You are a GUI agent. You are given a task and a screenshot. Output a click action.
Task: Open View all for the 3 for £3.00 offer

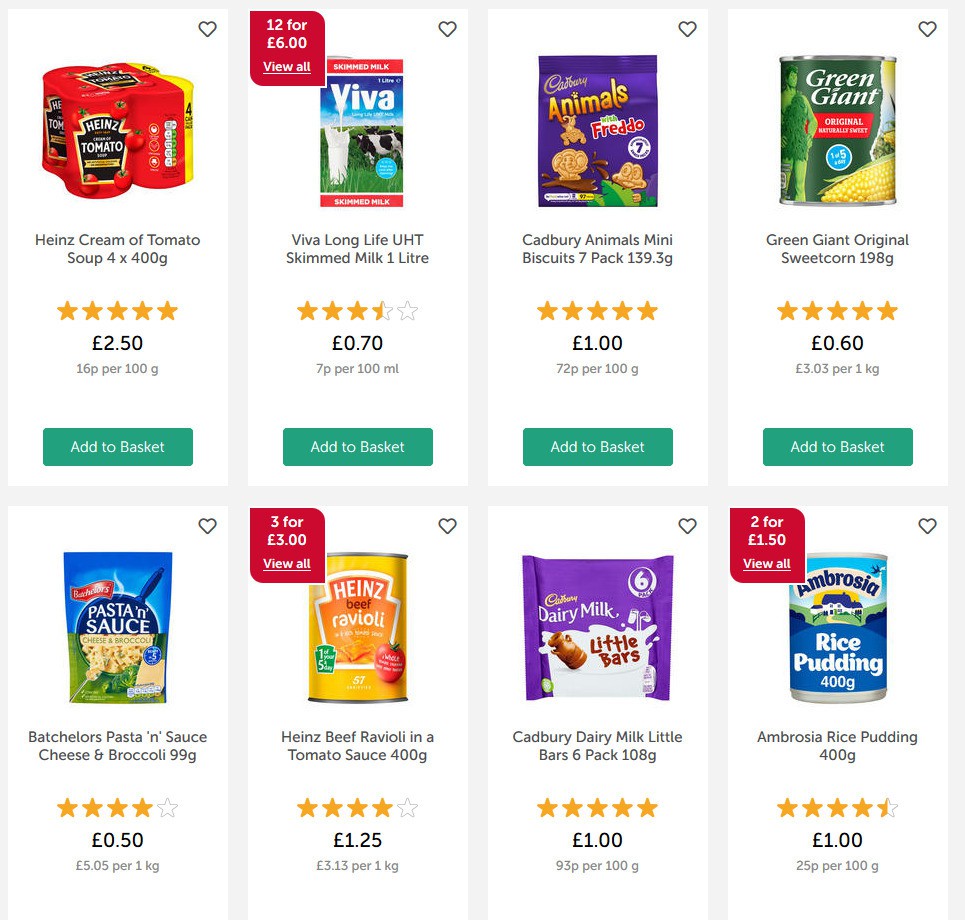(286, 563)
